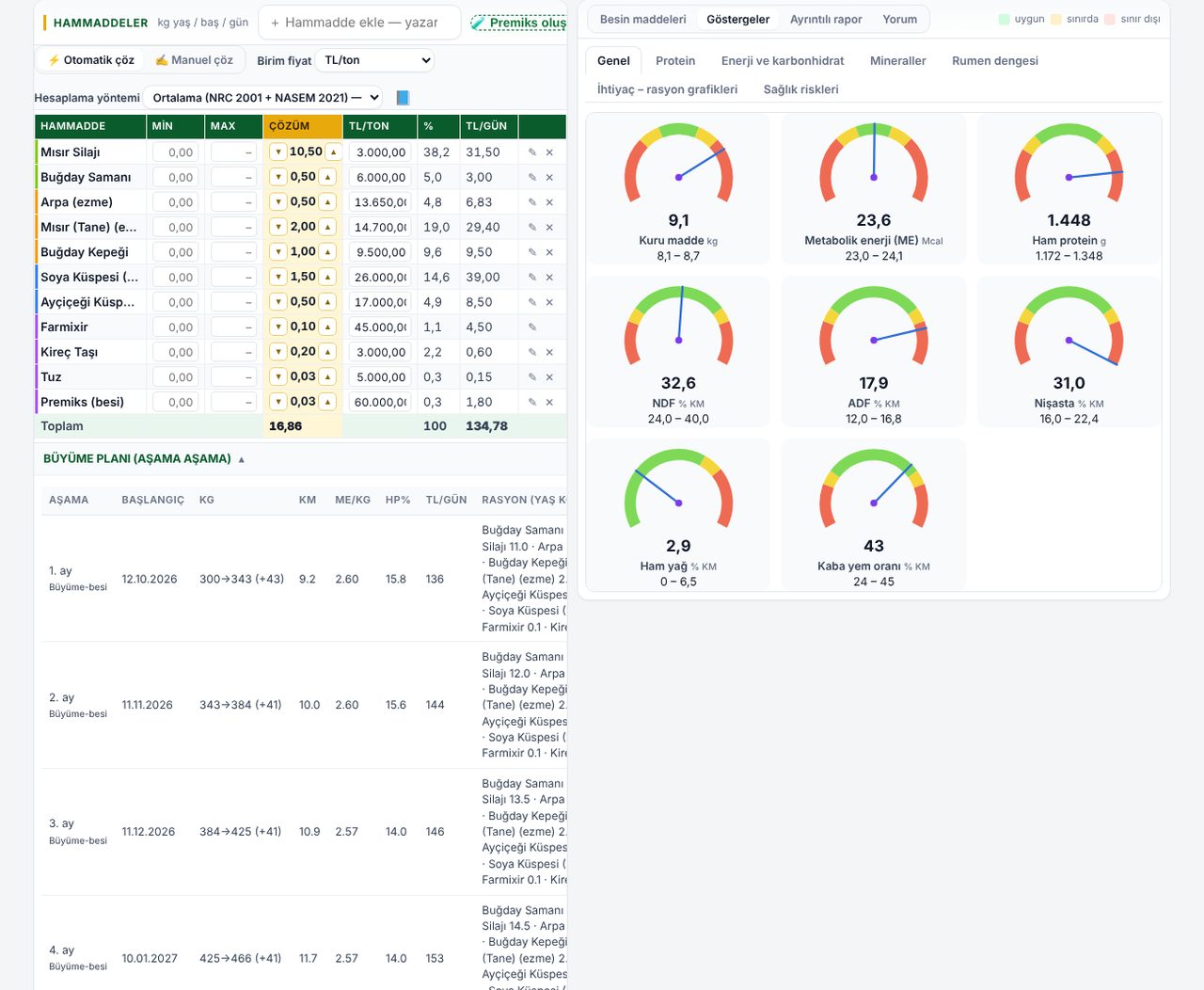Decrease Soya Küspesi amount with down arrow

(x=278, y=277)
